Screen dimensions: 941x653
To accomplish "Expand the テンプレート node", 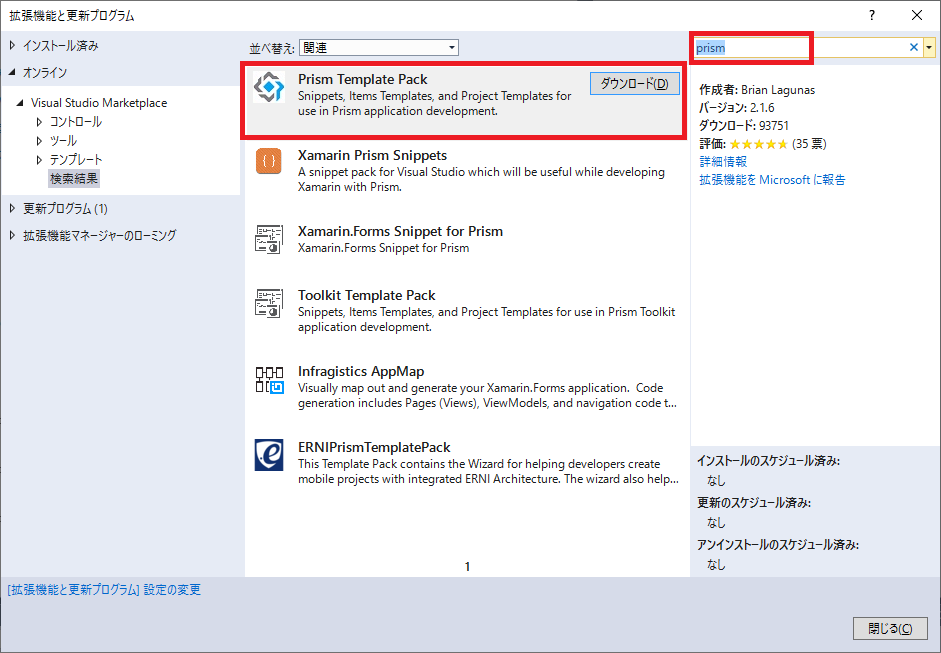I will [x=39, y=160].
